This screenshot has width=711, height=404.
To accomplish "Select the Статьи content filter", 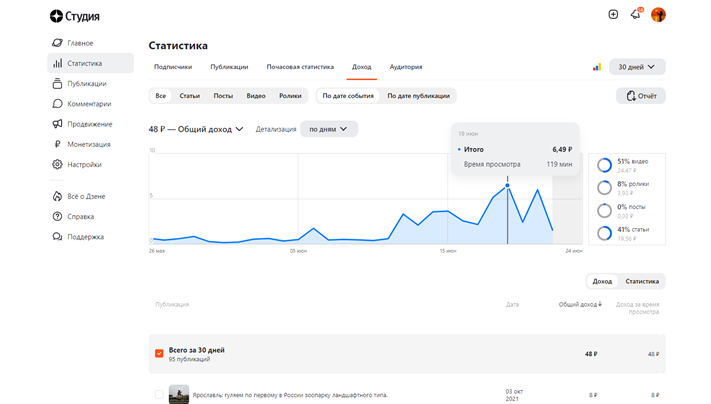I will tap(190, 96).
